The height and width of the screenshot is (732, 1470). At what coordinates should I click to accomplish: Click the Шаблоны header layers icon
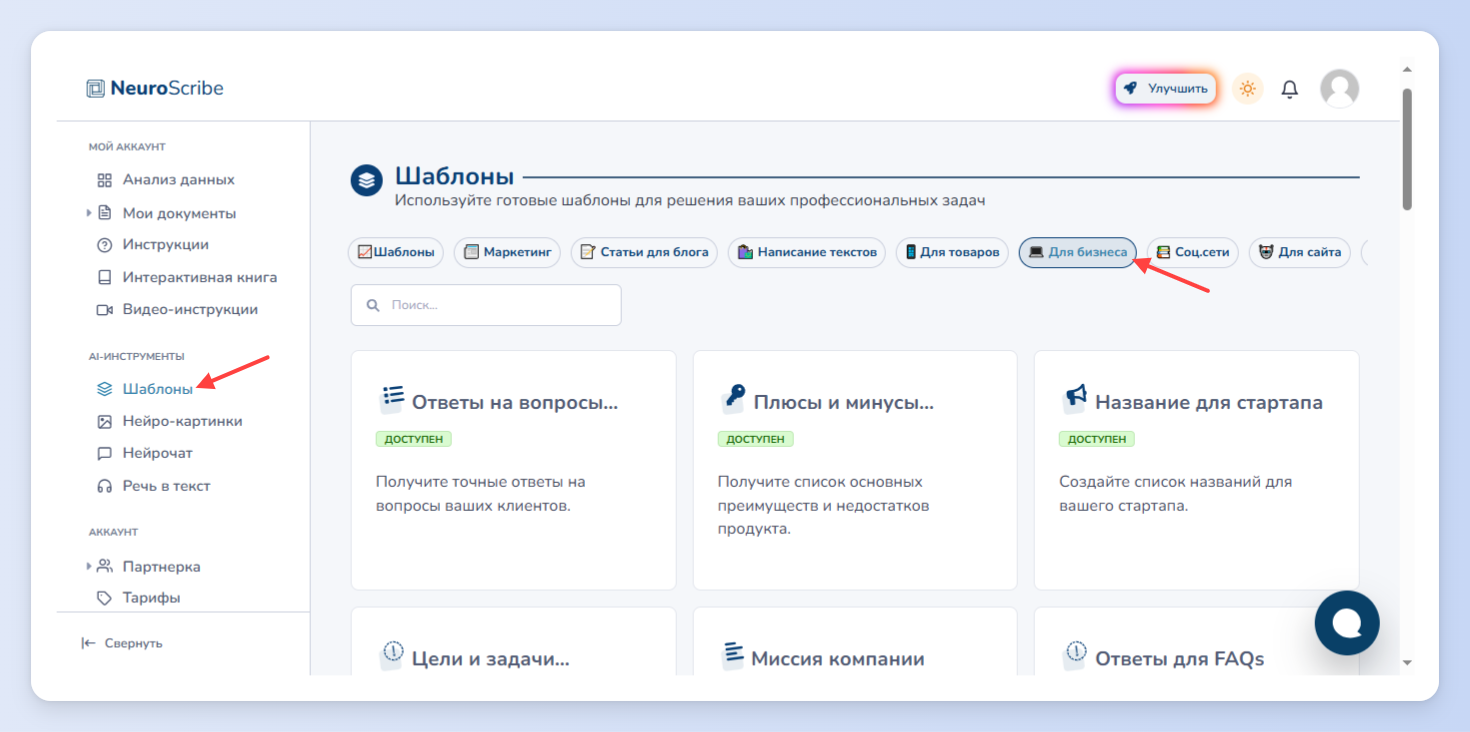[x=367, y=181]
